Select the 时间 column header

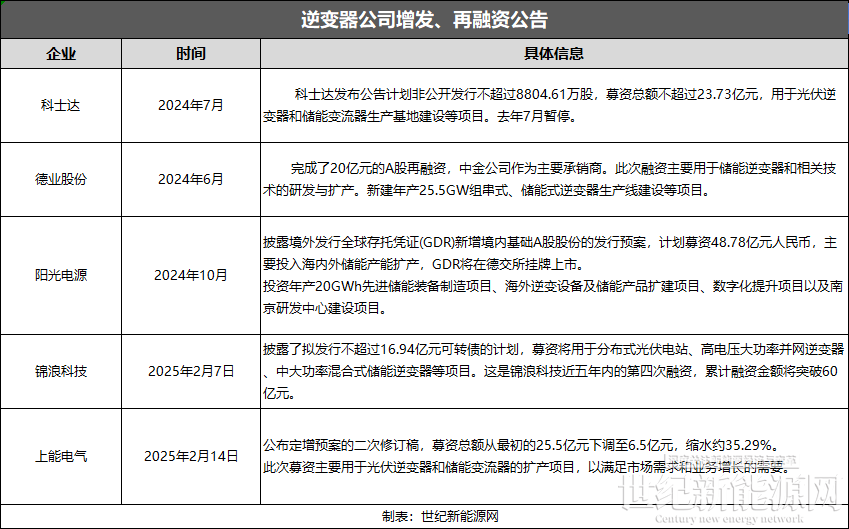[x=191, y=54]
